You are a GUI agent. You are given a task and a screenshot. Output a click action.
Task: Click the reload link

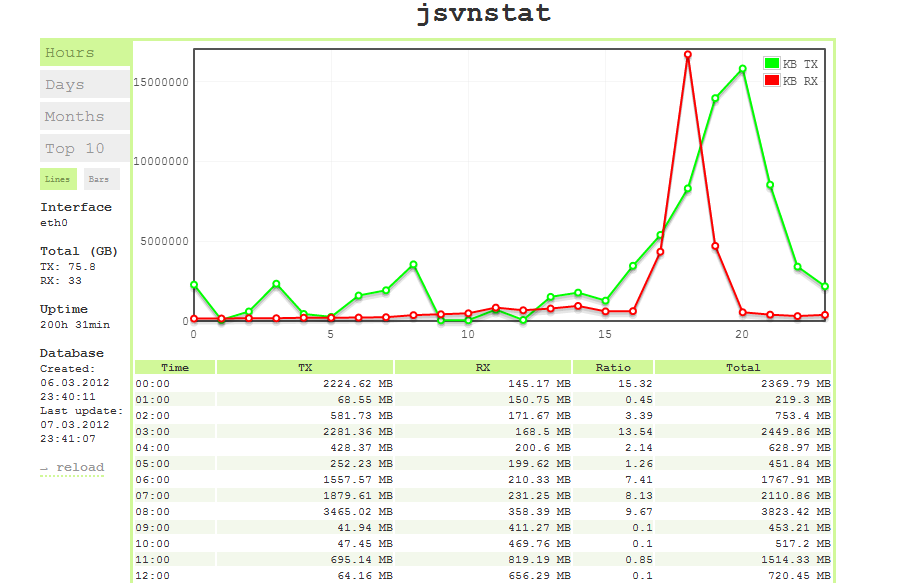(72, 467)
